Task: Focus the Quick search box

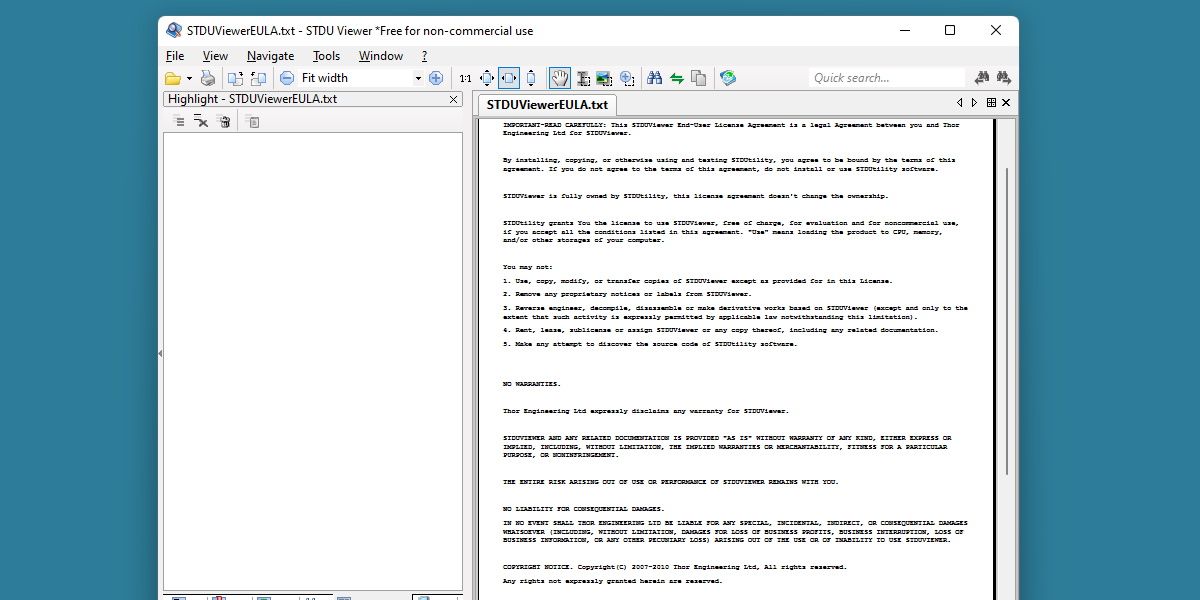Action: click(886, 78)
